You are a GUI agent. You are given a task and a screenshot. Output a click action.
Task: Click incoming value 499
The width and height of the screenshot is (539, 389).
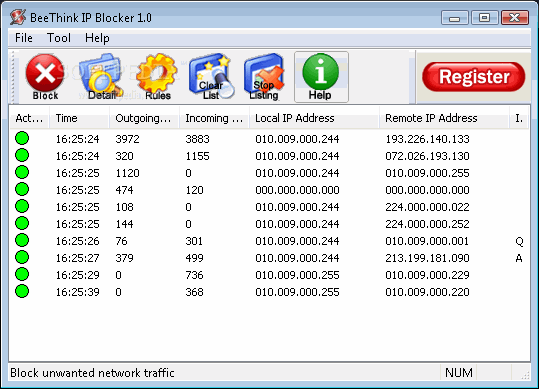194,258
